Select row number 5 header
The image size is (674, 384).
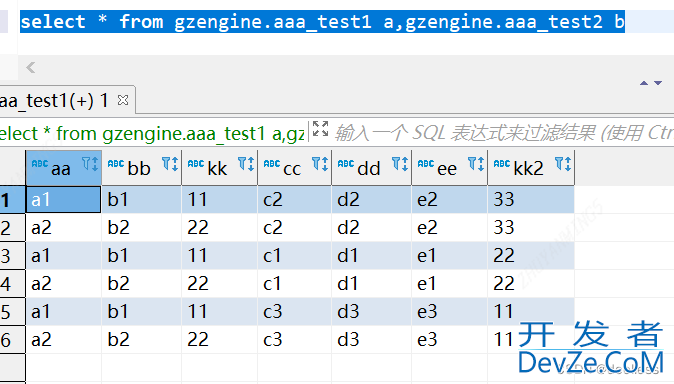(12, 312)
